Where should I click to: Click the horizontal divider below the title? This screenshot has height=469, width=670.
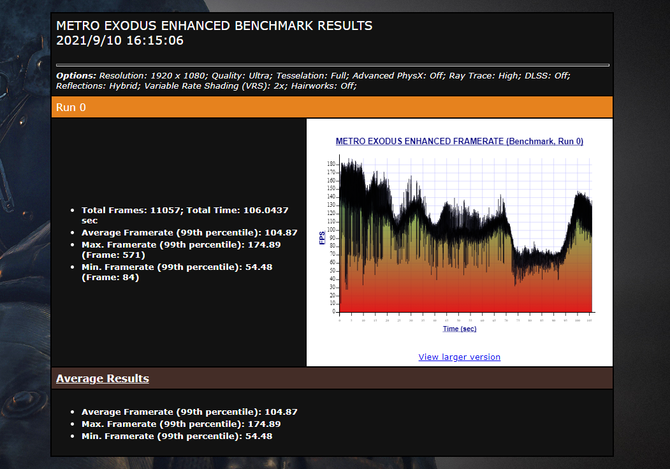pos(330,65)
